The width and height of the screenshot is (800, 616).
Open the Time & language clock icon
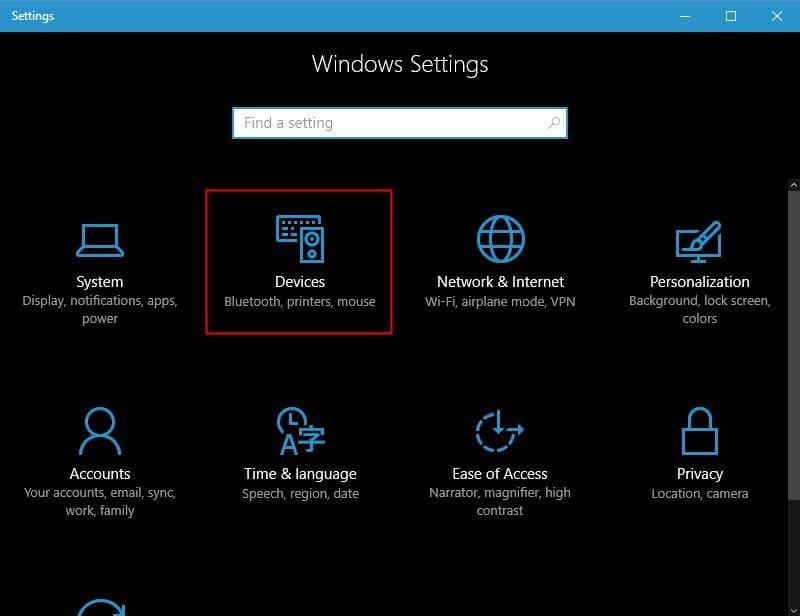coord(300,431)
